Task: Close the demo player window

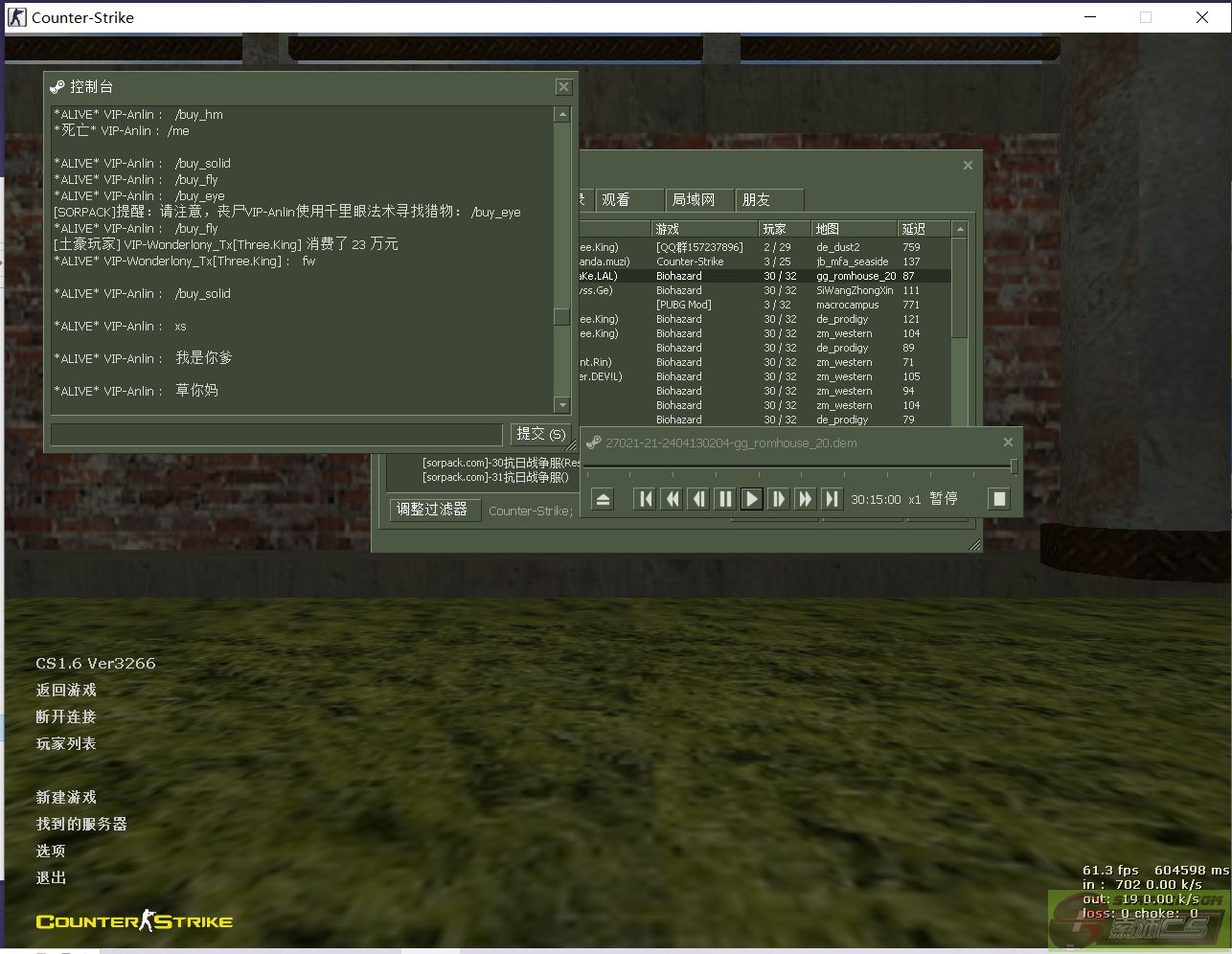Action: pos(1008,443)
